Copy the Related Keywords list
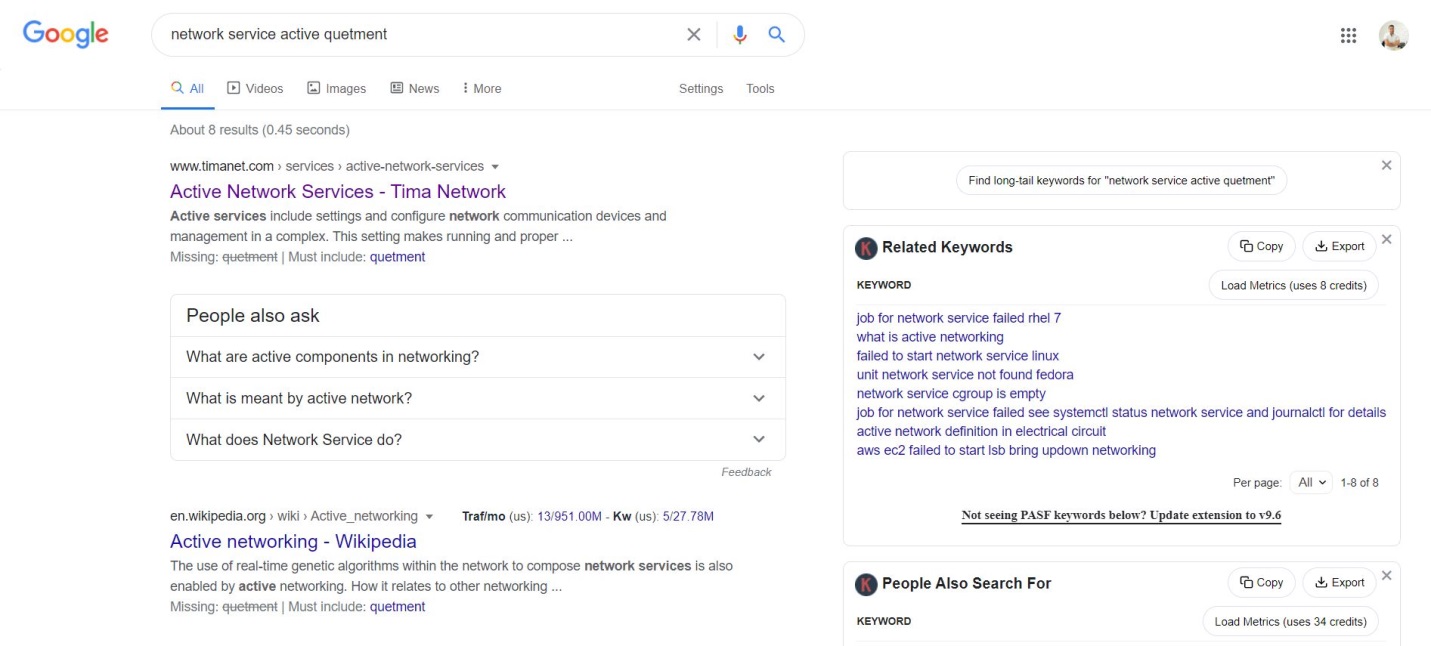Screen dimensions: 1431x646 click(1261, 247)
